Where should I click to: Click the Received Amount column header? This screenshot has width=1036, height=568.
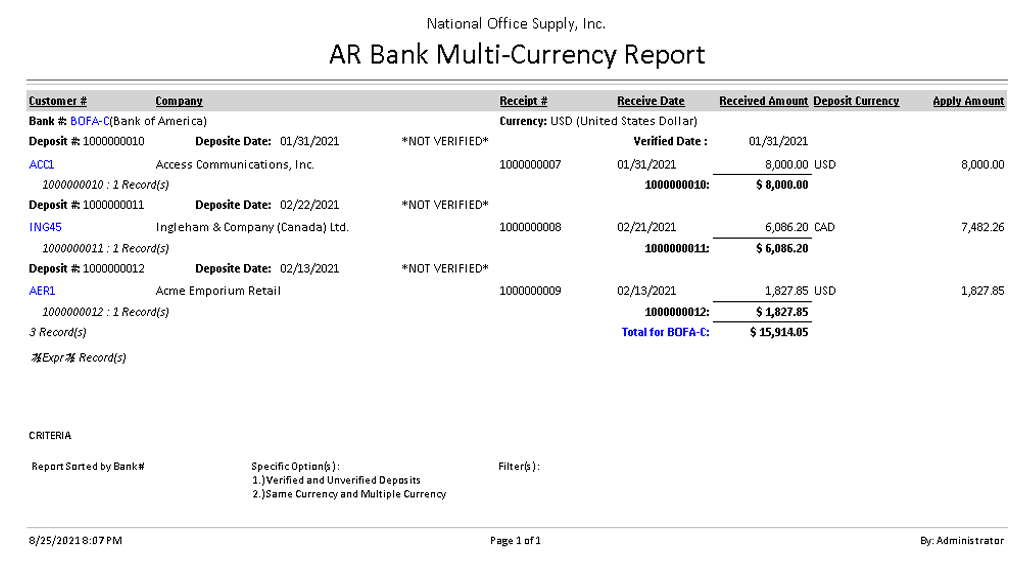coord(763,101)
